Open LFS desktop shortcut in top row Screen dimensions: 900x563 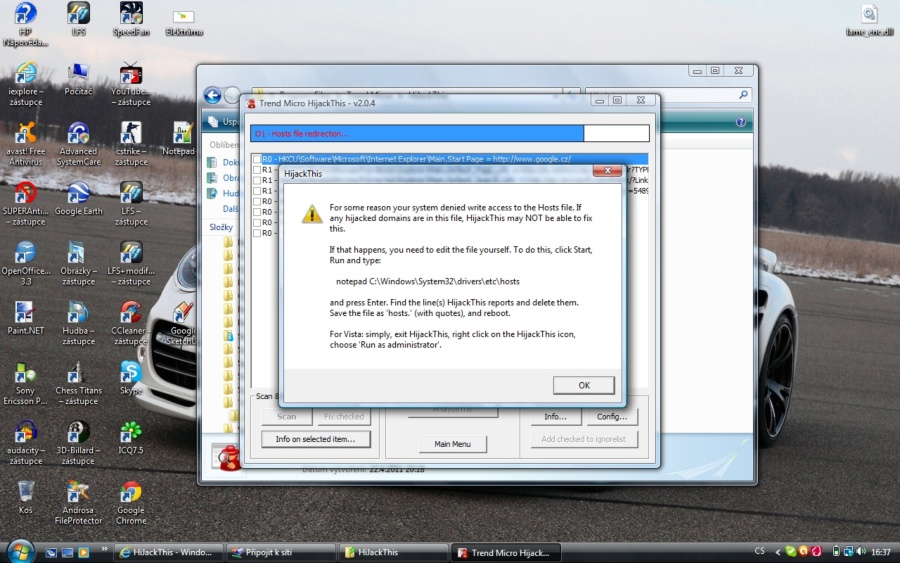tap(79, 20)
